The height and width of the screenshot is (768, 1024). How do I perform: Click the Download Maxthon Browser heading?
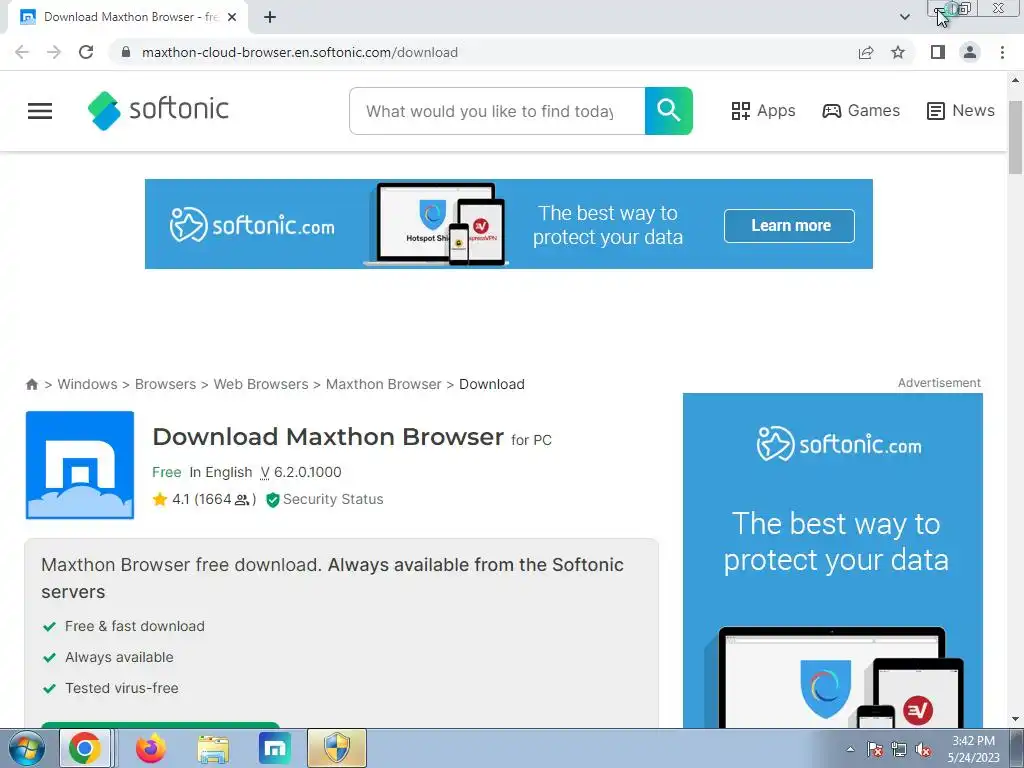point(328,437)
